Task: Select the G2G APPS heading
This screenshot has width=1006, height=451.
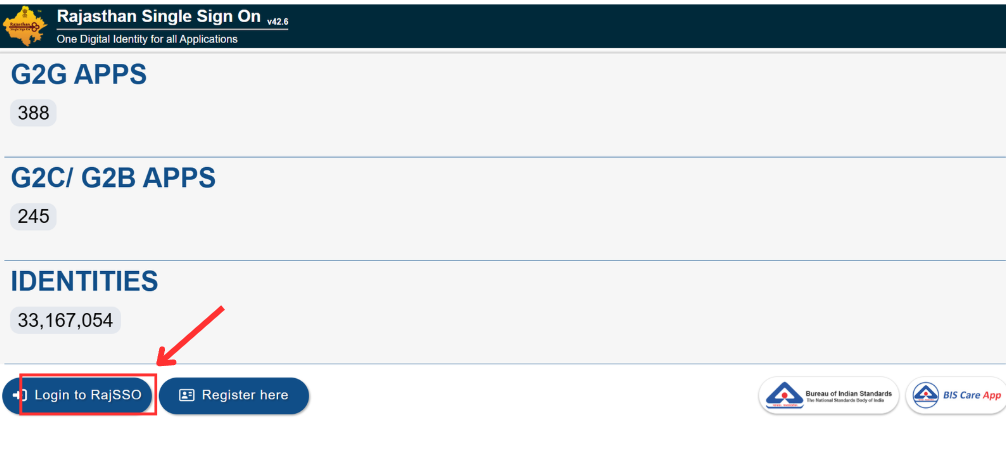Action: pyautogui.click(x=79, y=75)
